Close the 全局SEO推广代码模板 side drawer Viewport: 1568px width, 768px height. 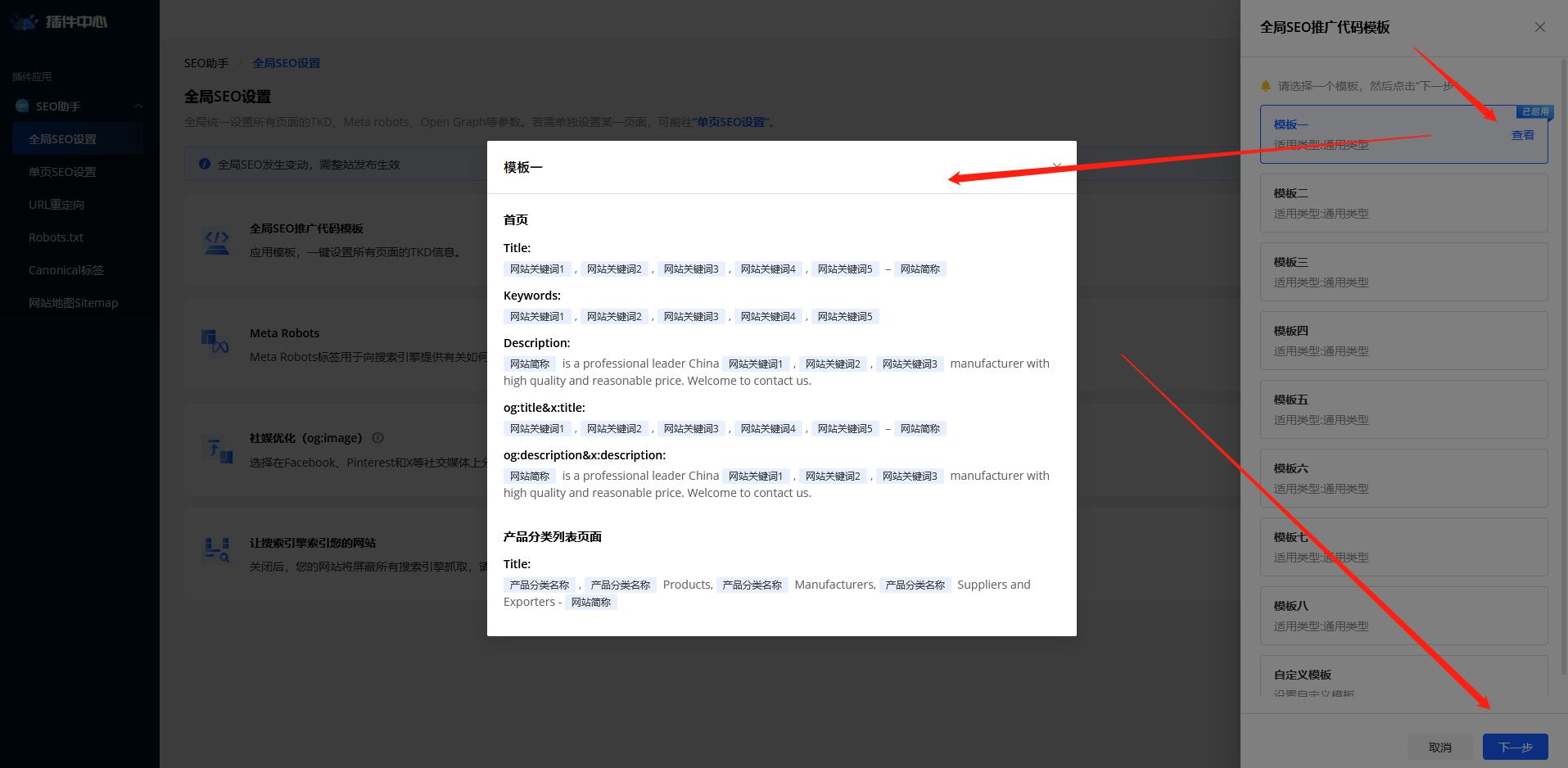pos(1539,27)
